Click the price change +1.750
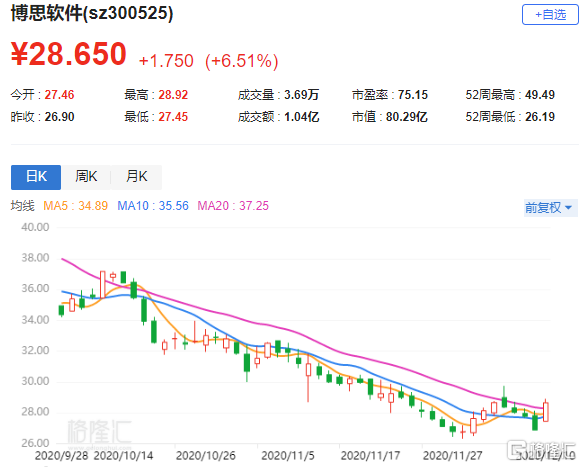The image size is (582, 467). click(x=166, y=61)
